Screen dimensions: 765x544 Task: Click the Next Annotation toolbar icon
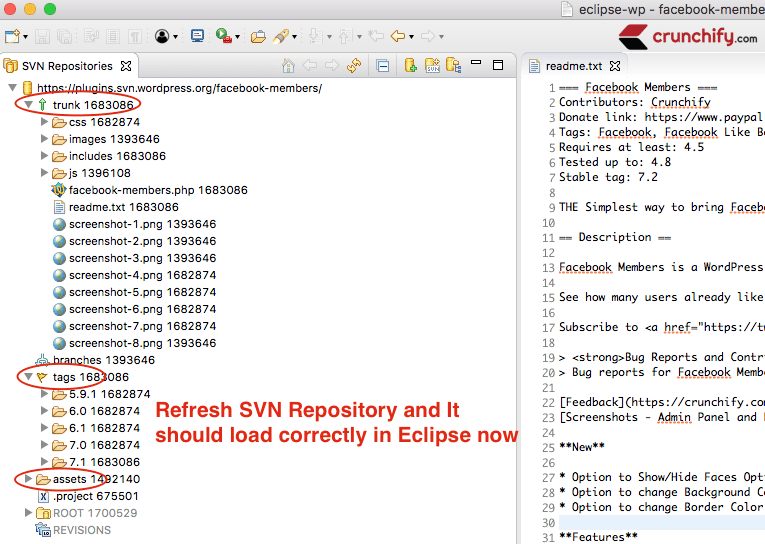pyautogui.click(x=315, y=36)
